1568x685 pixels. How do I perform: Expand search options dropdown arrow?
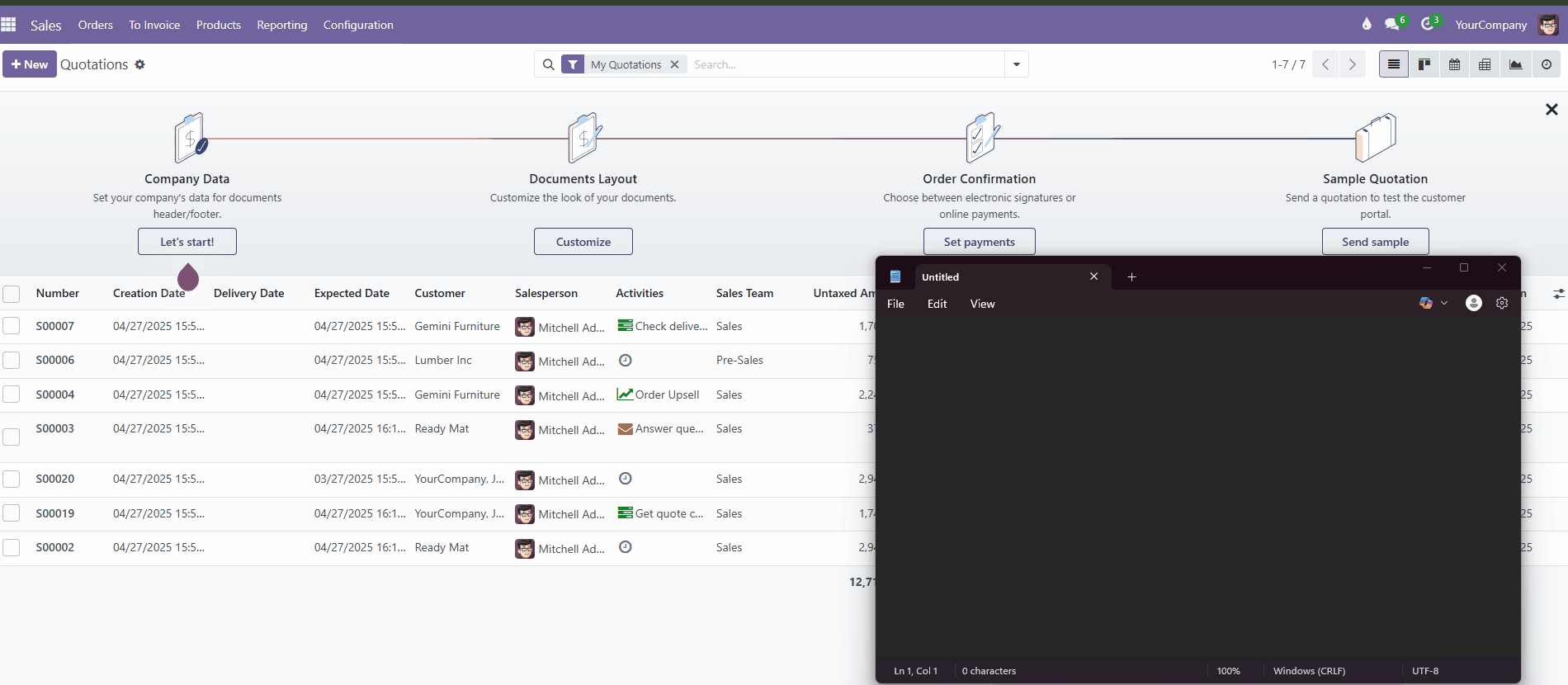tap(1017, 64)
